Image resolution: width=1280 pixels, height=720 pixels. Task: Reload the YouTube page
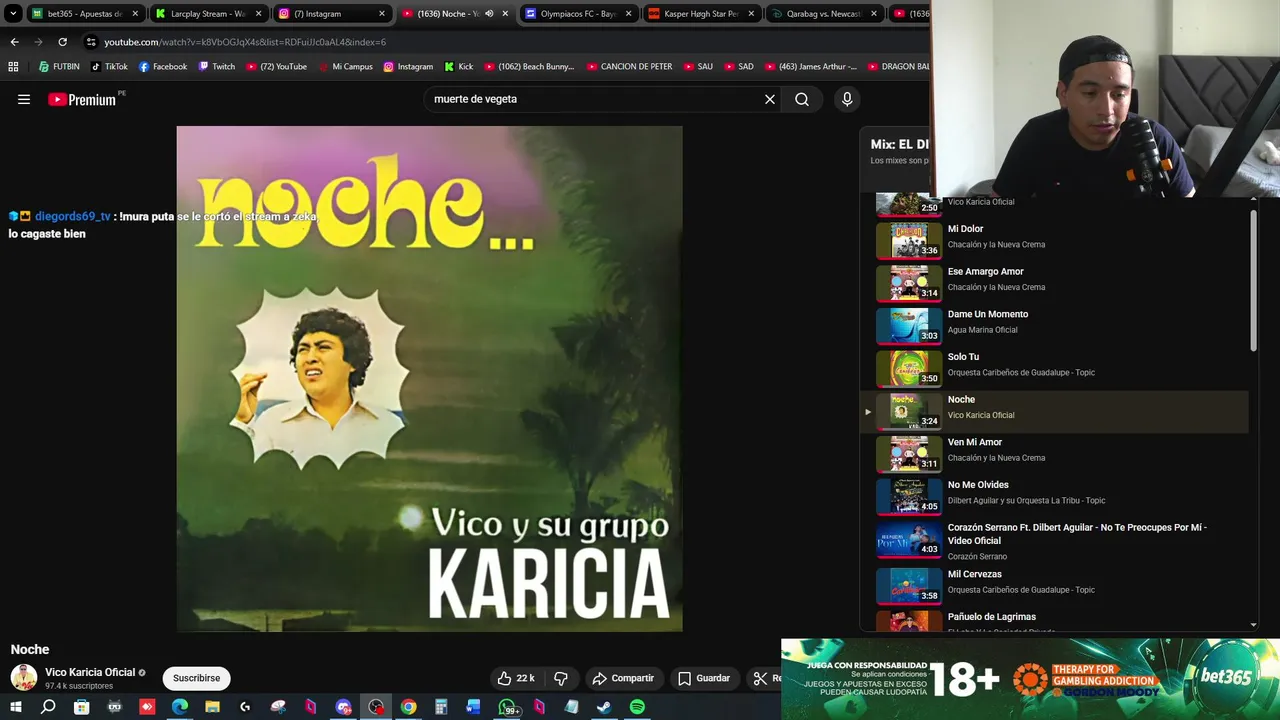62,42
